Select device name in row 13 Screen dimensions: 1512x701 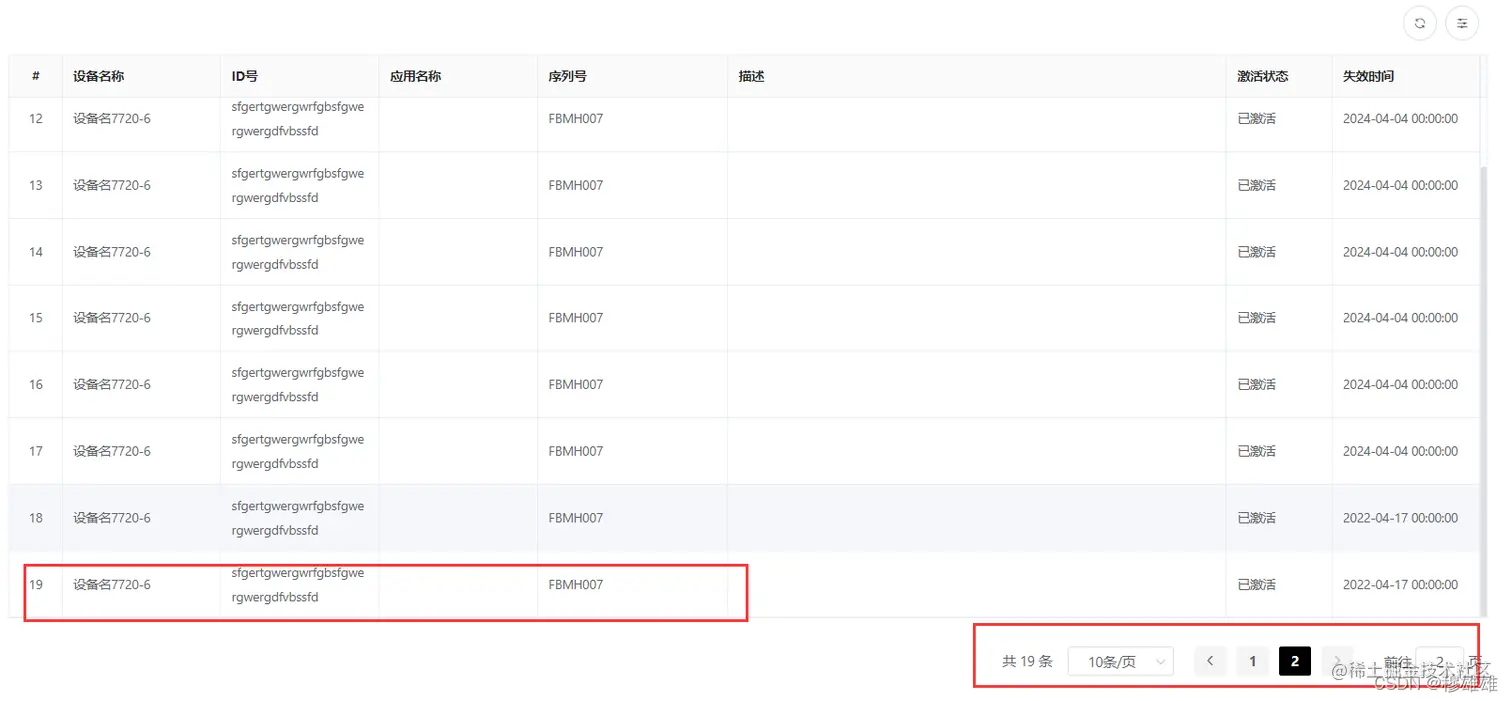112,185
